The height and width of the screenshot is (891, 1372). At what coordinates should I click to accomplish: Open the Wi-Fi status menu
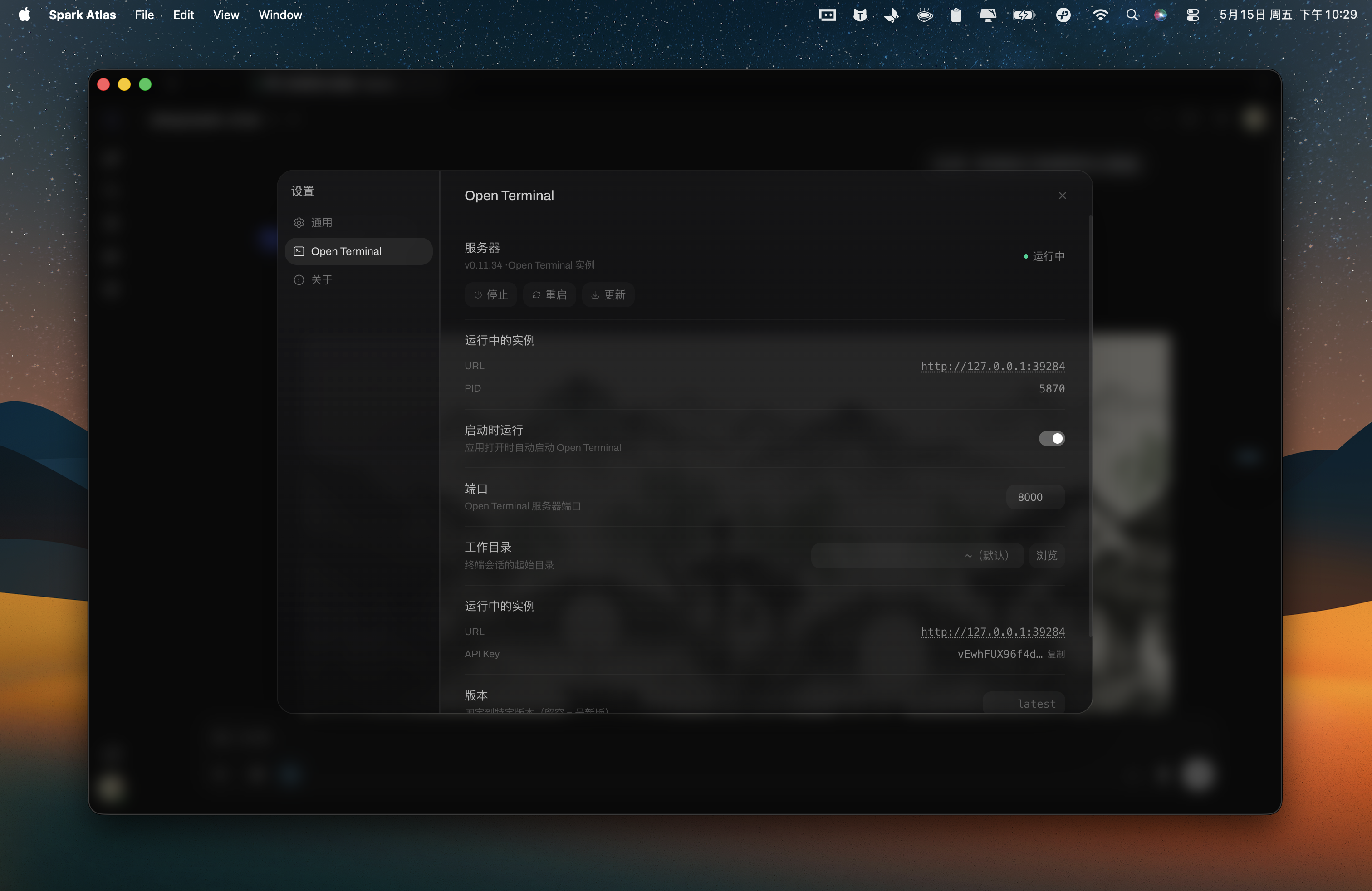(1101, 15)
